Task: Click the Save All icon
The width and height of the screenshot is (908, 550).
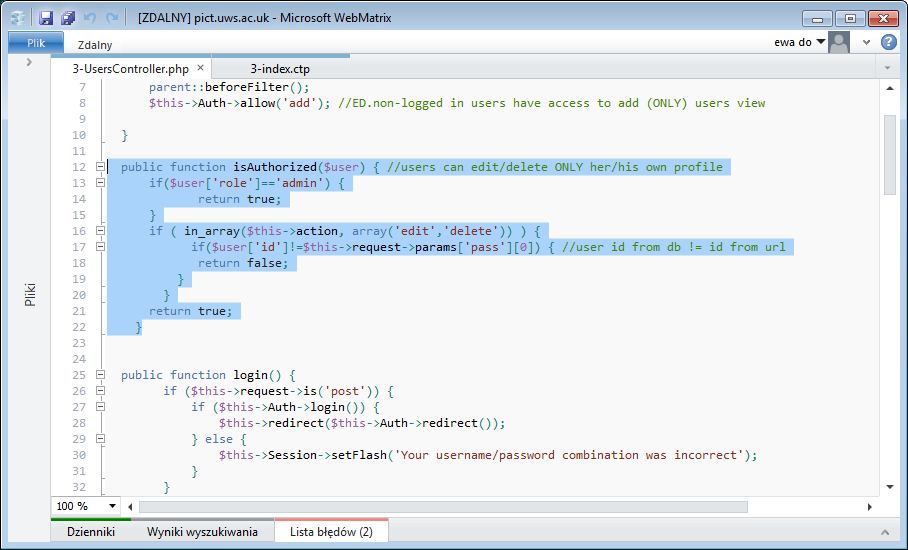Action: pos(68,18)
